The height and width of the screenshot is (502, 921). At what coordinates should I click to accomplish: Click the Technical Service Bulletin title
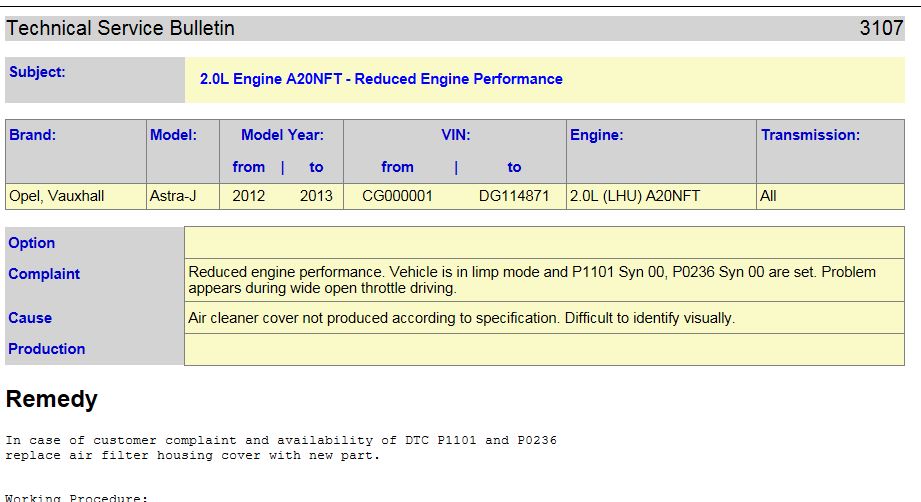[120, 28]
